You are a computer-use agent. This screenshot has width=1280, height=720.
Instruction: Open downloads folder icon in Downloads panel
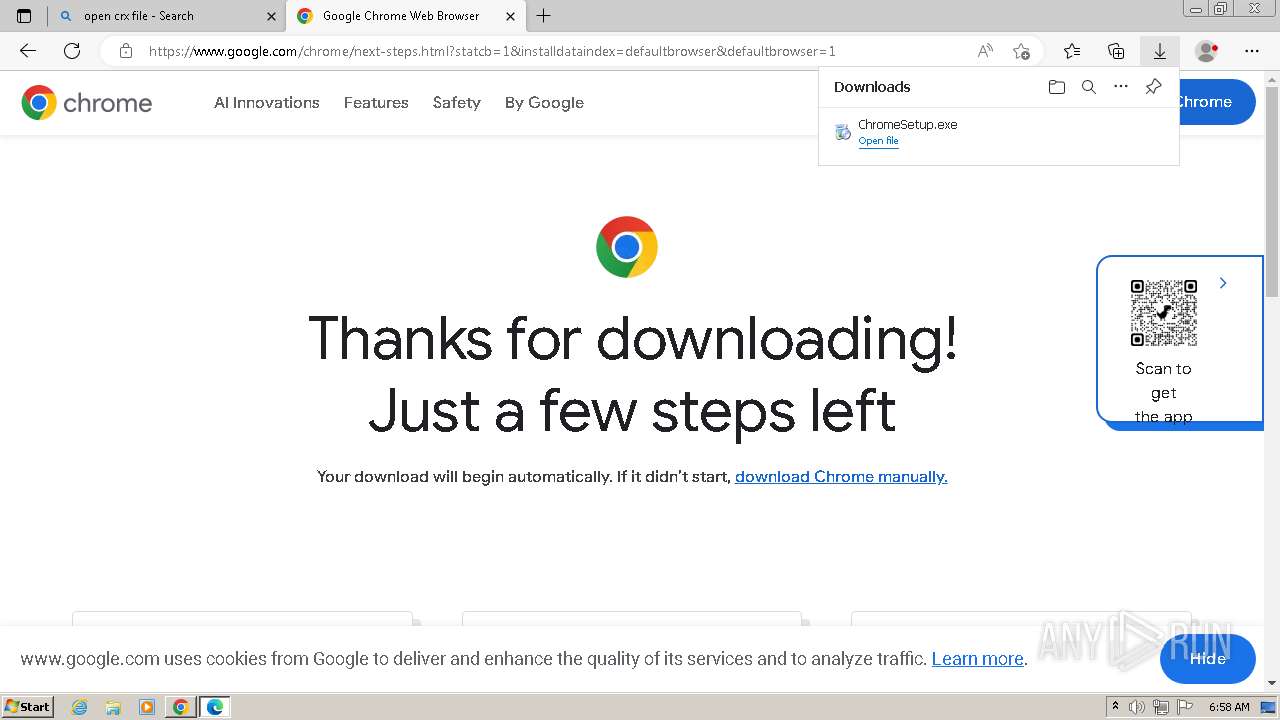click(1057, 87)
